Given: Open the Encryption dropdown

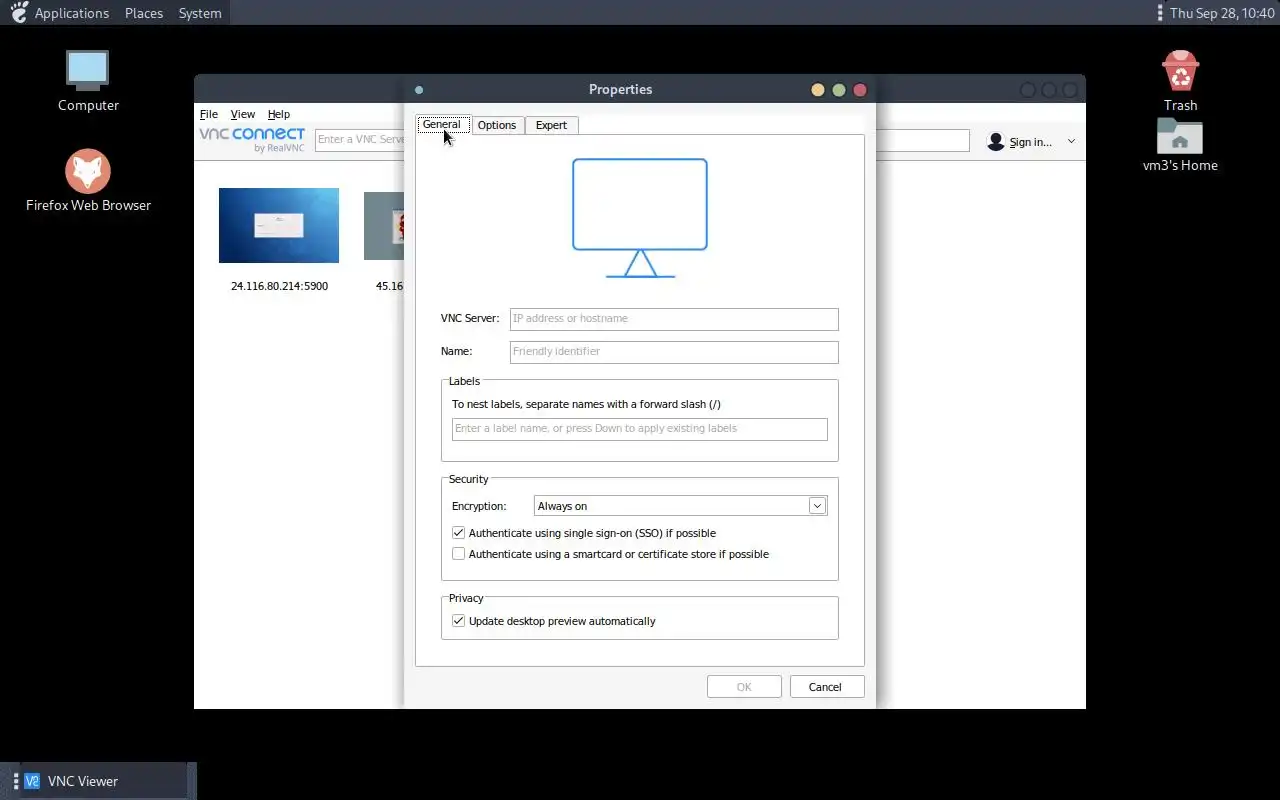Looking at the screenshot, I should point(680,506).
